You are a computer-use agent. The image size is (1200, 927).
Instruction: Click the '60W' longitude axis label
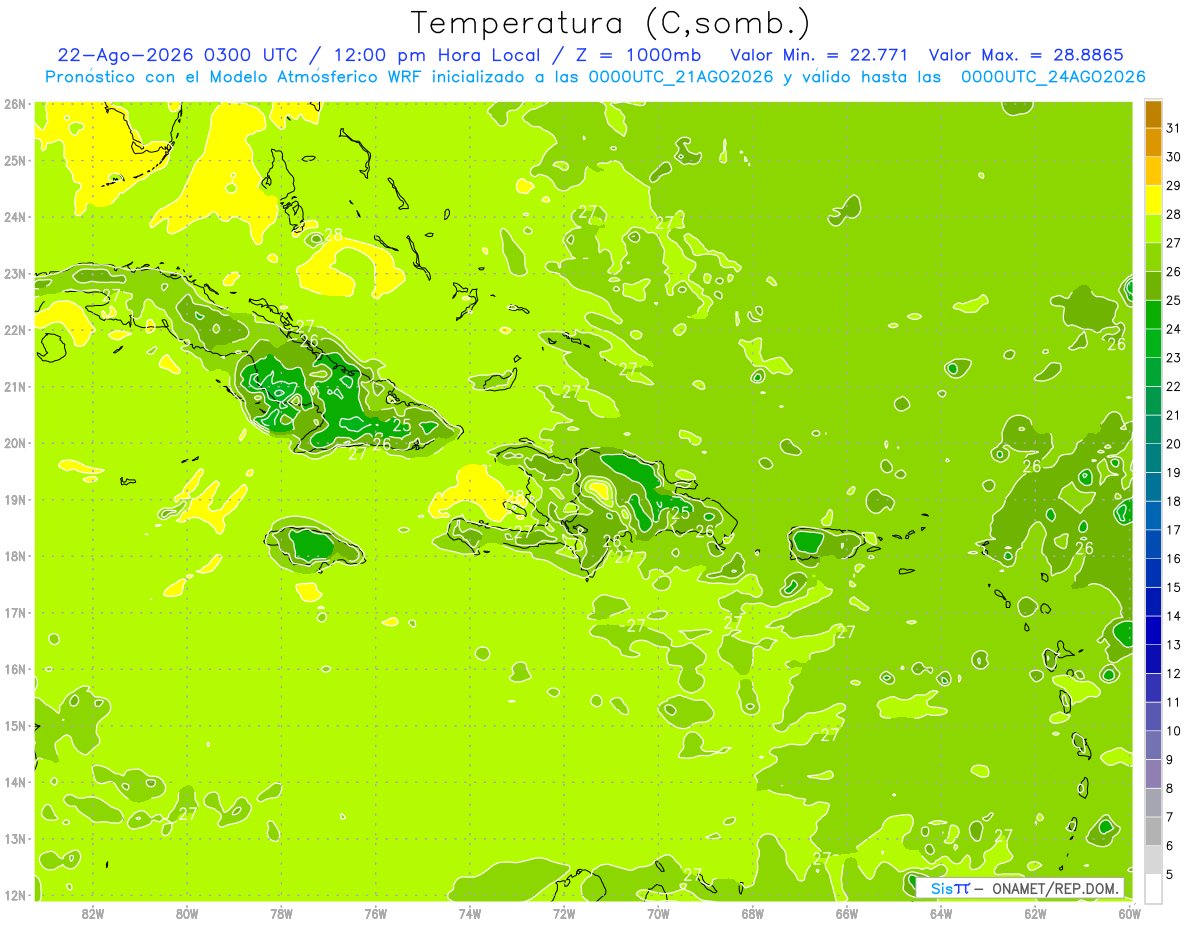pyautogui.click(x=1130, y=913)
